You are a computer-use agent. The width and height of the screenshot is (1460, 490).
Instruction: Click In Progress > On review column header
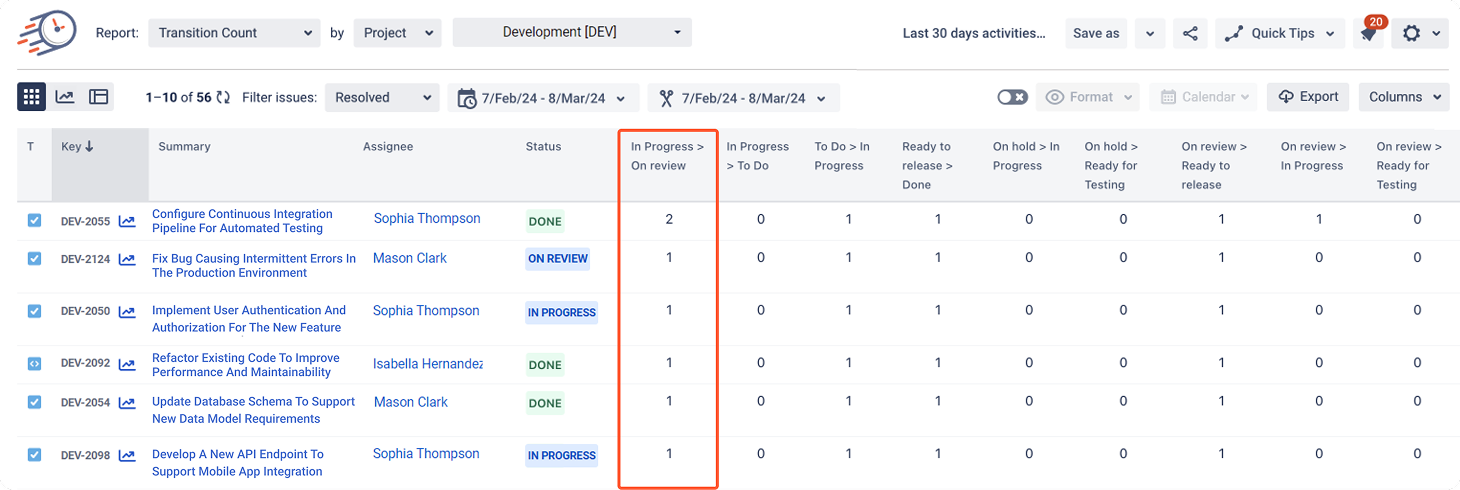click(667, 156)
